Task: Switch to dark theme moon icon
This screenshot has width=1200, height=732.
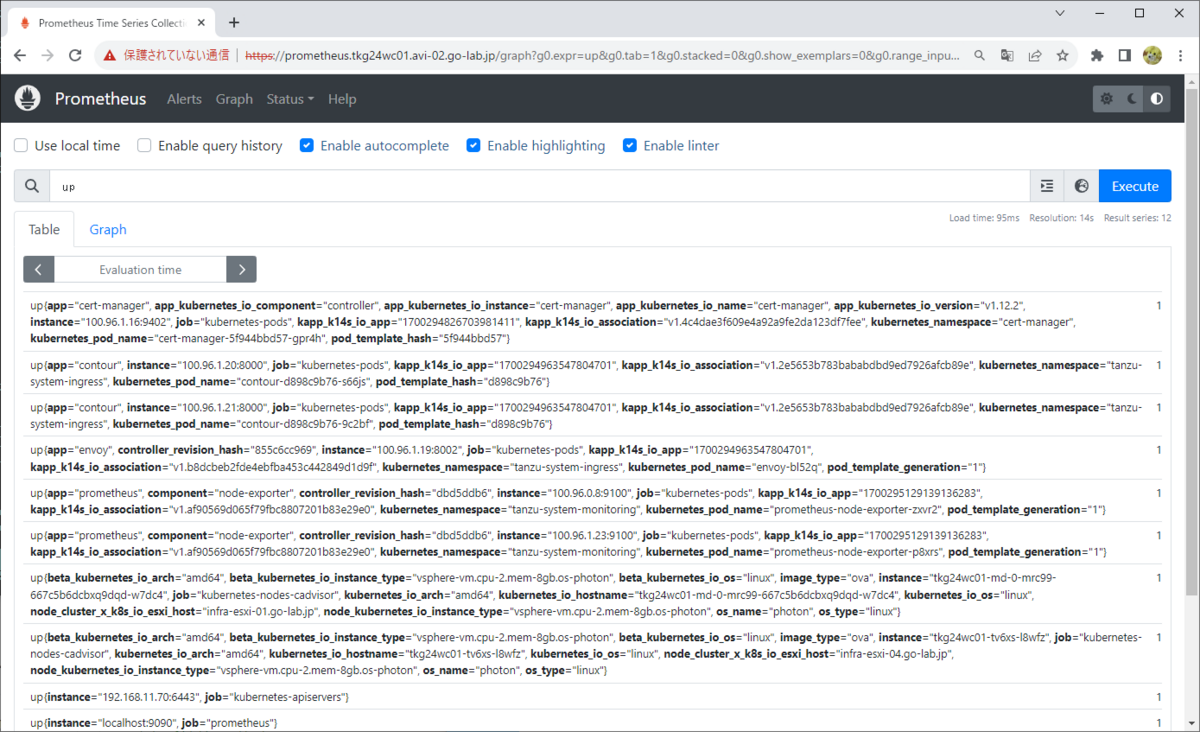Action: [x=1132, y=99]
